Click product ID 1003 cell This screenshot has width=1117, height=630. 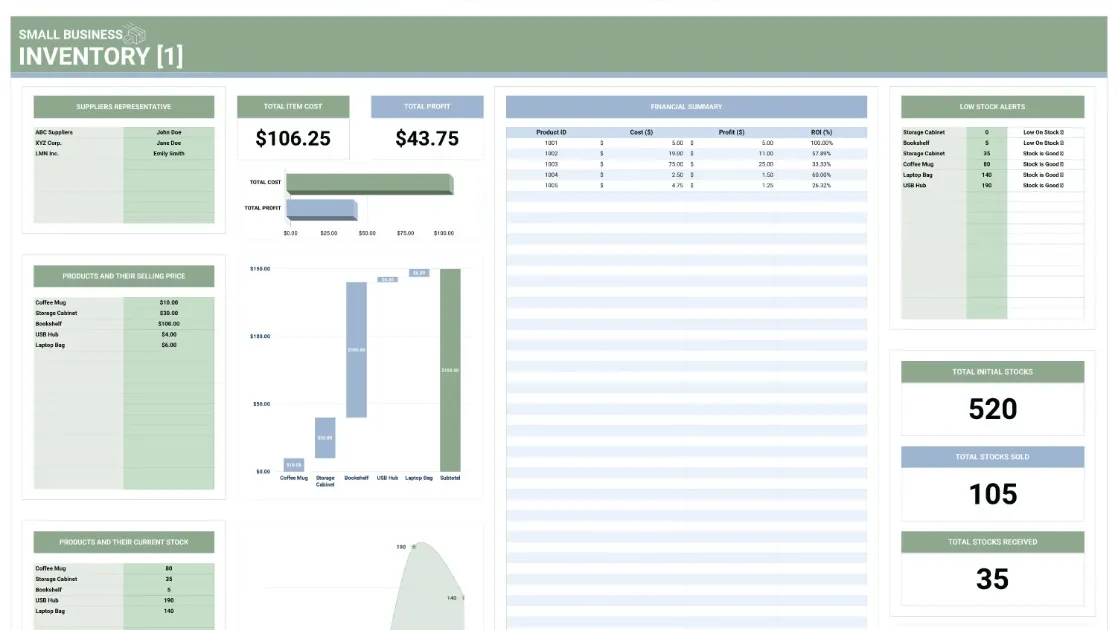[551, 165]
